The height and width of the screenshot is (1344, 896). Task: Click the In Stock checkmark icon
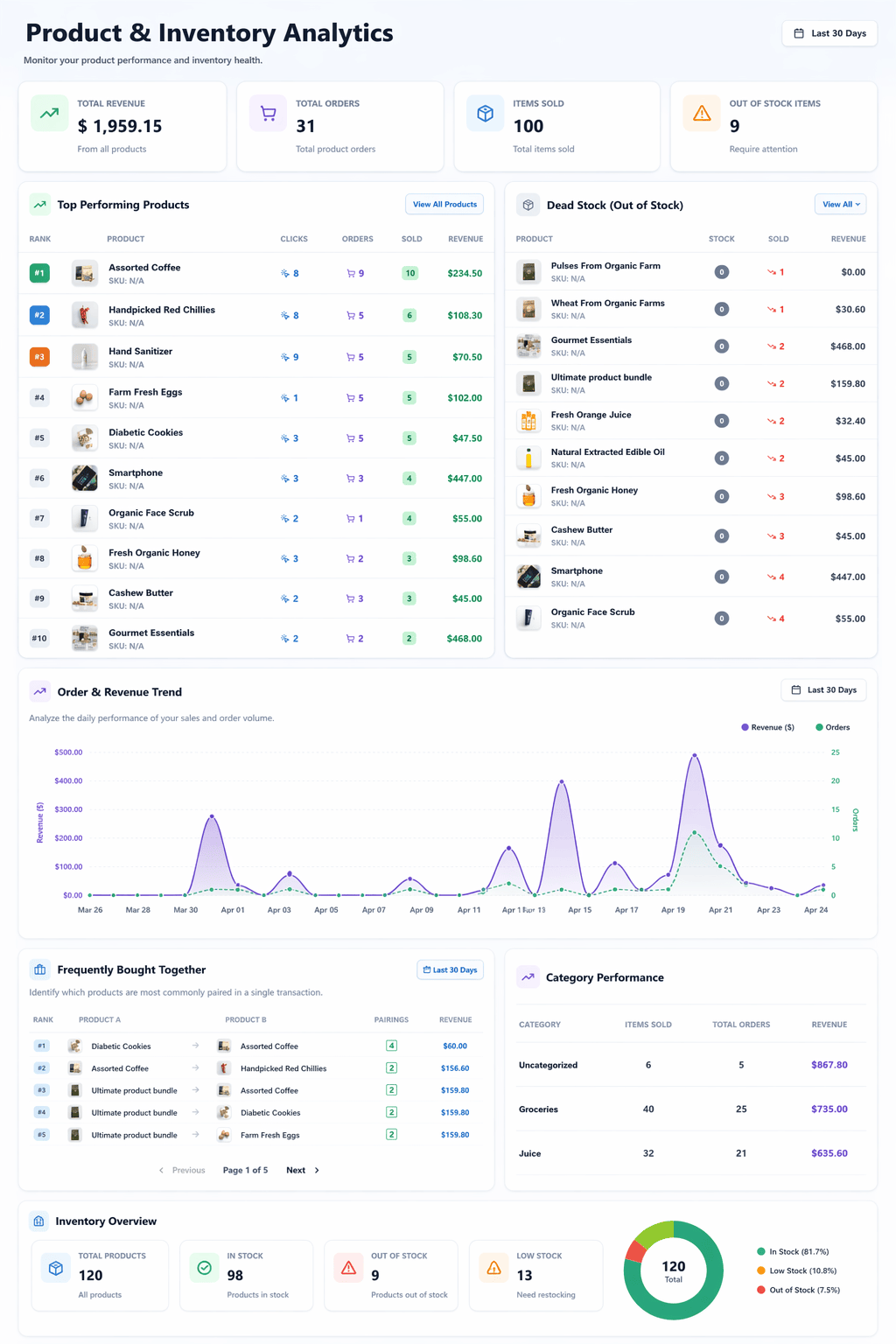[204, 1268]
